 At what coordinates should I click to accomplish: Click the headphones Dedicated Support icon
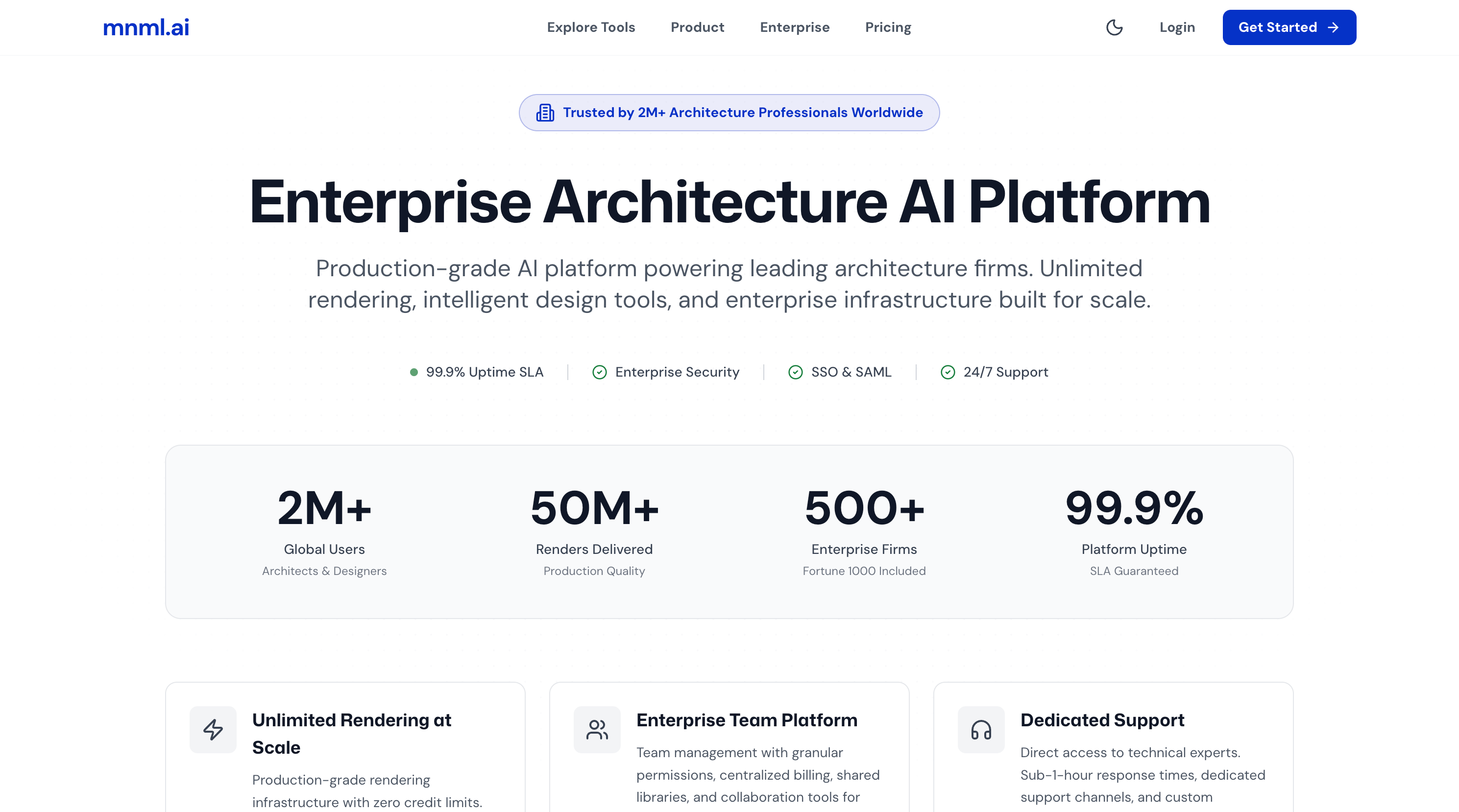tap(981, 729)
